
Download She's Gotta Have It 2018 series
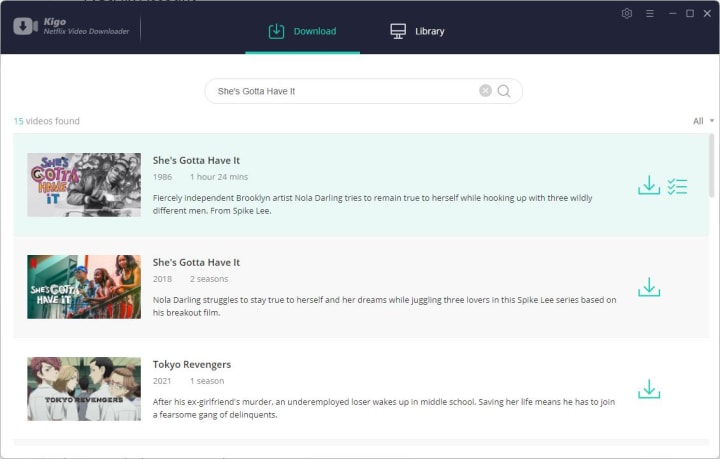(649, 287)
